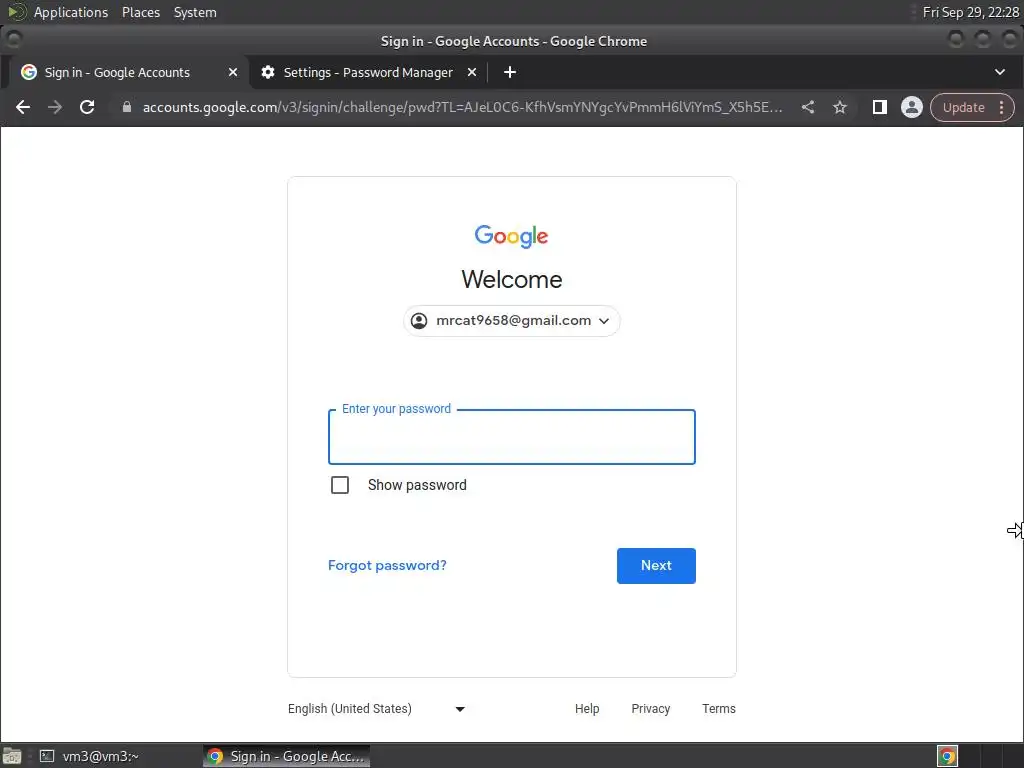This screenshot has width=1024, height=768.
Task: Click the settings gear favicon on second tab
Action: pos(268,72)
